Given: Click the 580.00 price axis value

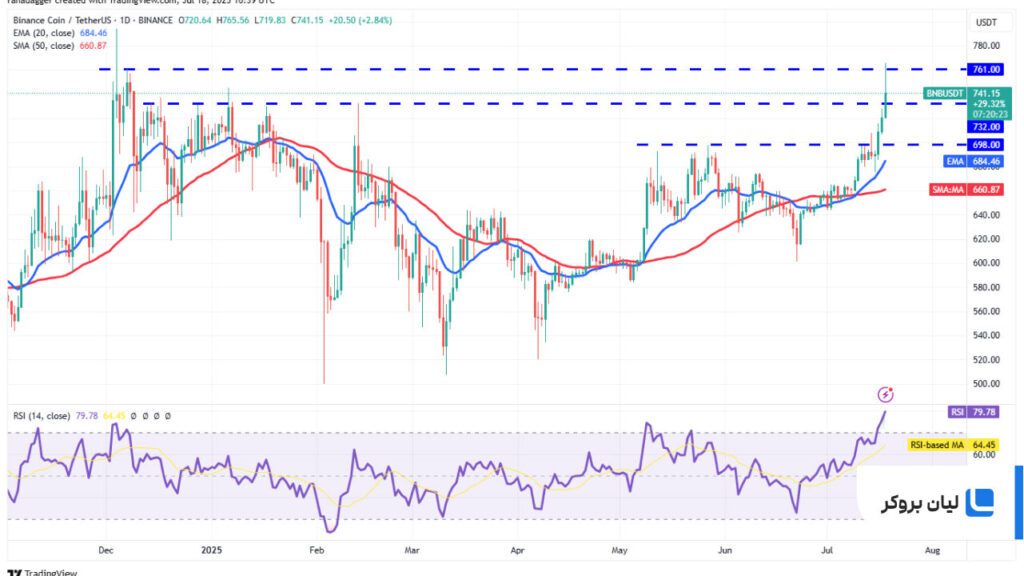Looking at the screenshot, I should click(x=986, y=287).
